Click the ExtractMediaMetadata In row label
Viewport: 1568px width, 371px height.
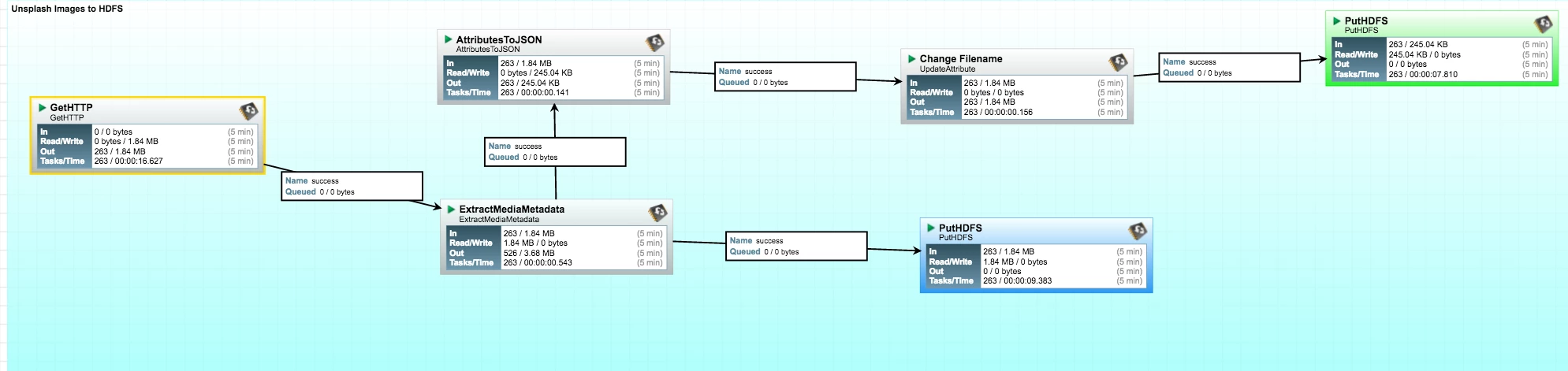click(453, 233)
